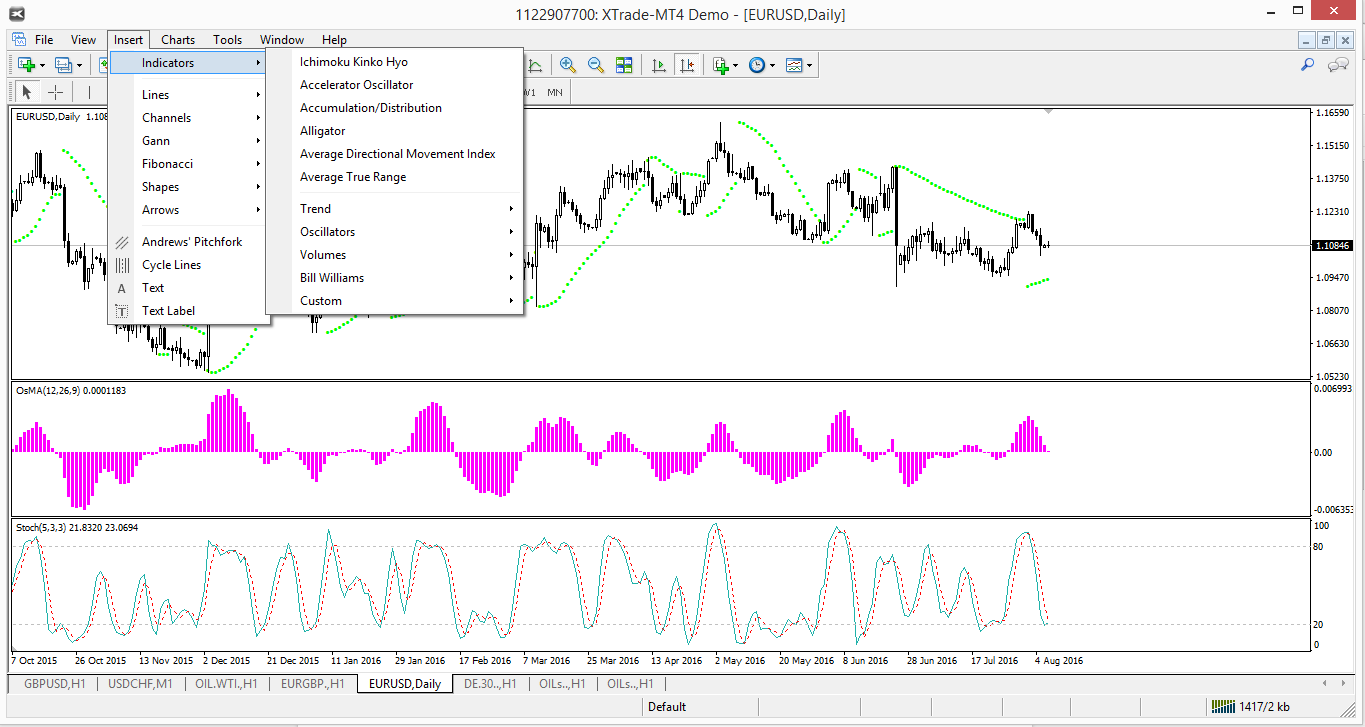This screenshot has height=727, width=1365.
Task: Select the arrow Cursor tool
Action: pos(26,92)
